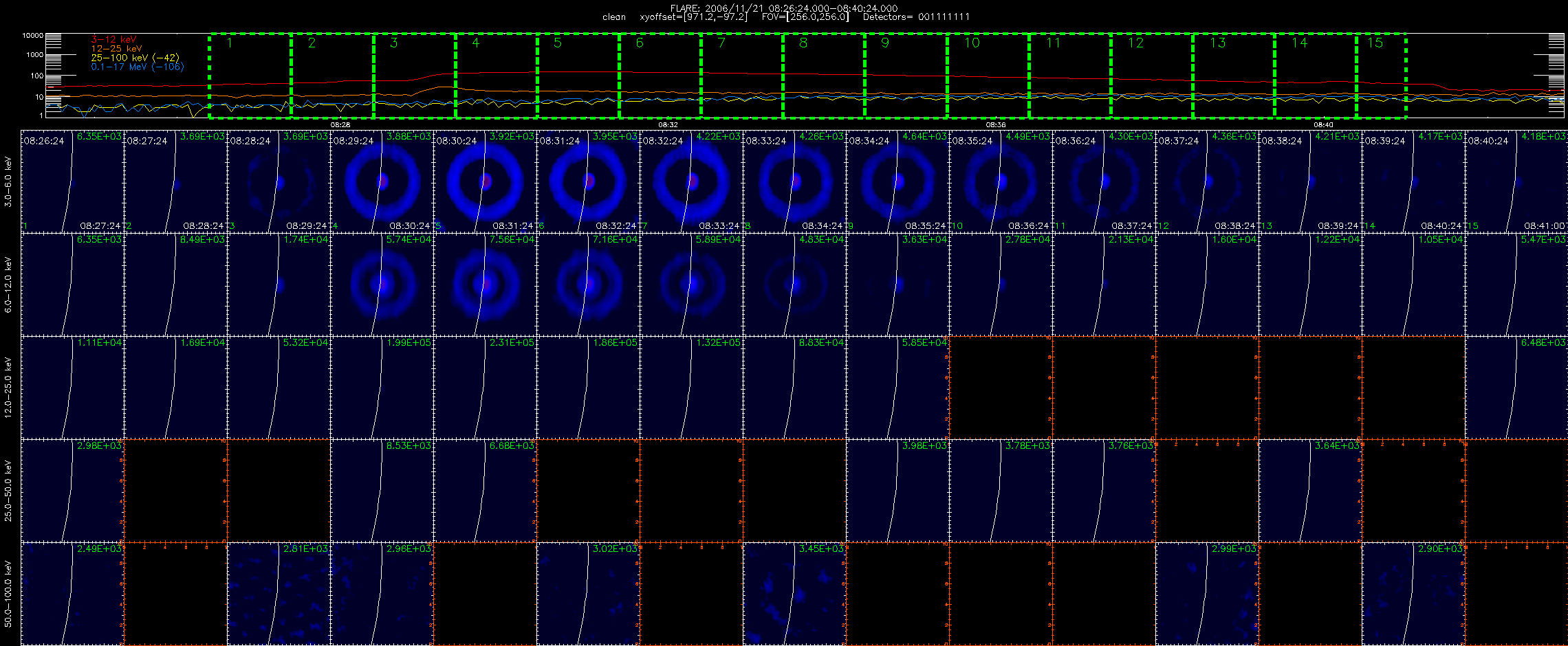Open the 25.0-50.0 keV image with peak 3.64E+03
The height and width of the screenshot is (646, 1568).
pos(1310,491)
